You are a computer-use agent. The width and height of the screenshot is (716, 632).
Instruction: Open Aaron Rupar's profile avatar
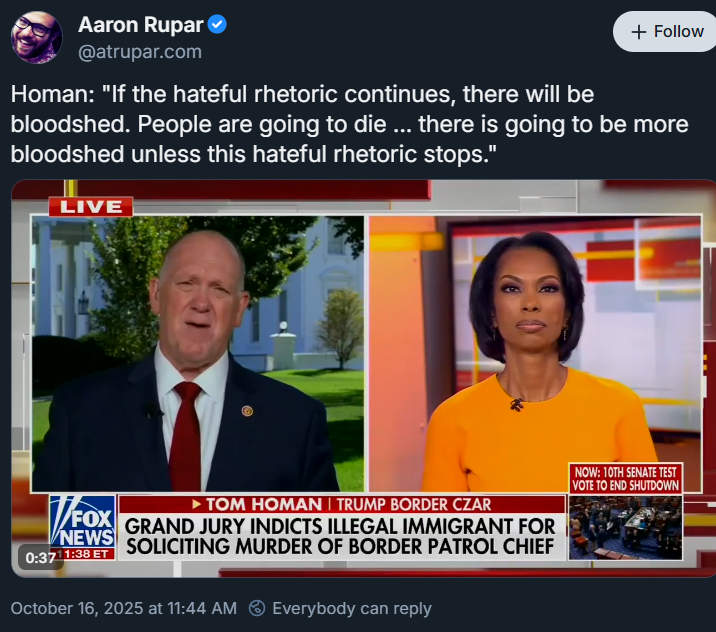pyautogui.click(x=37, y=37)
